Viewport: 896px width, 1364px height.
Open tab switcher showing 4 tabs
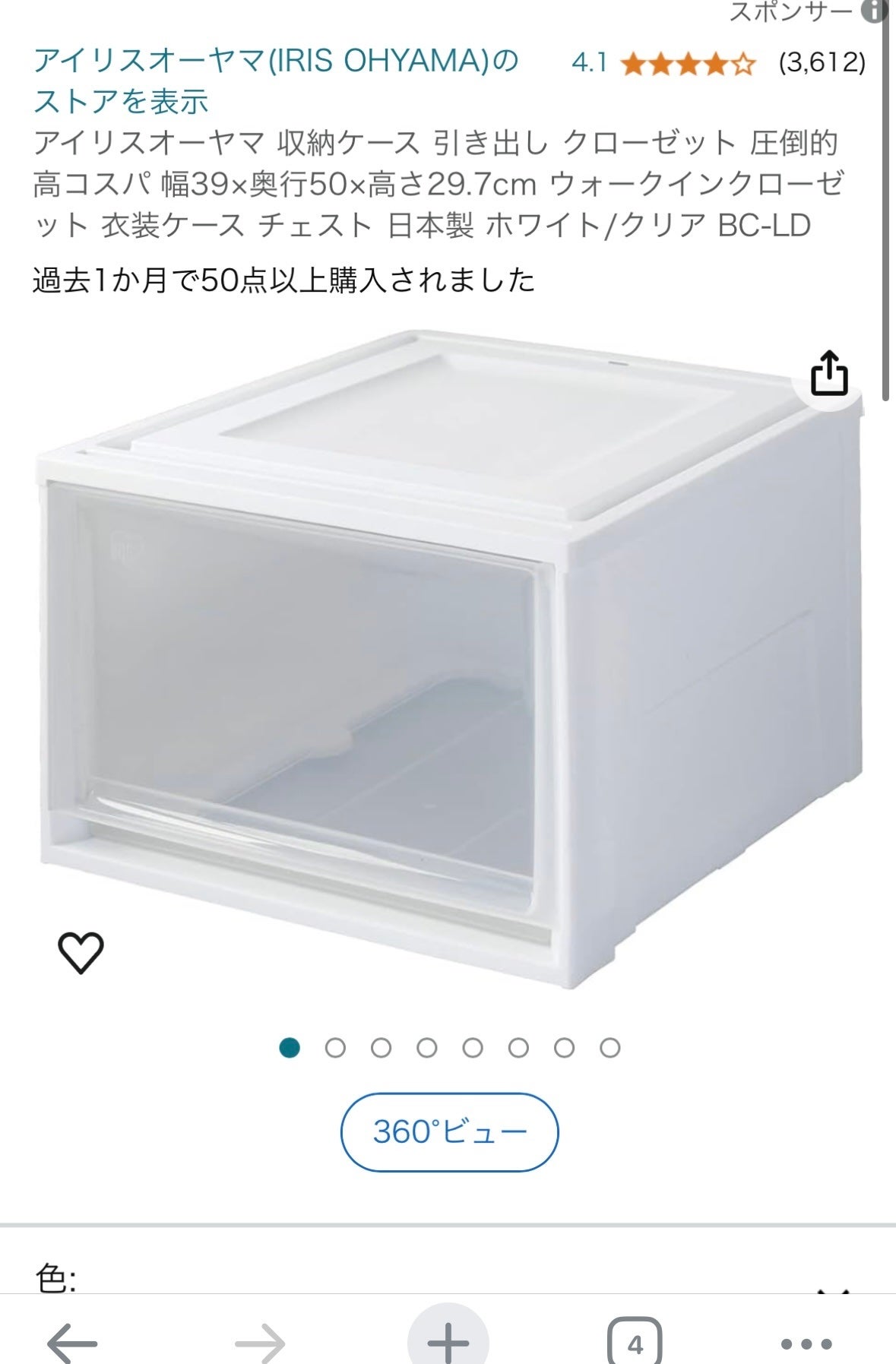click(x=635, y=1343)
